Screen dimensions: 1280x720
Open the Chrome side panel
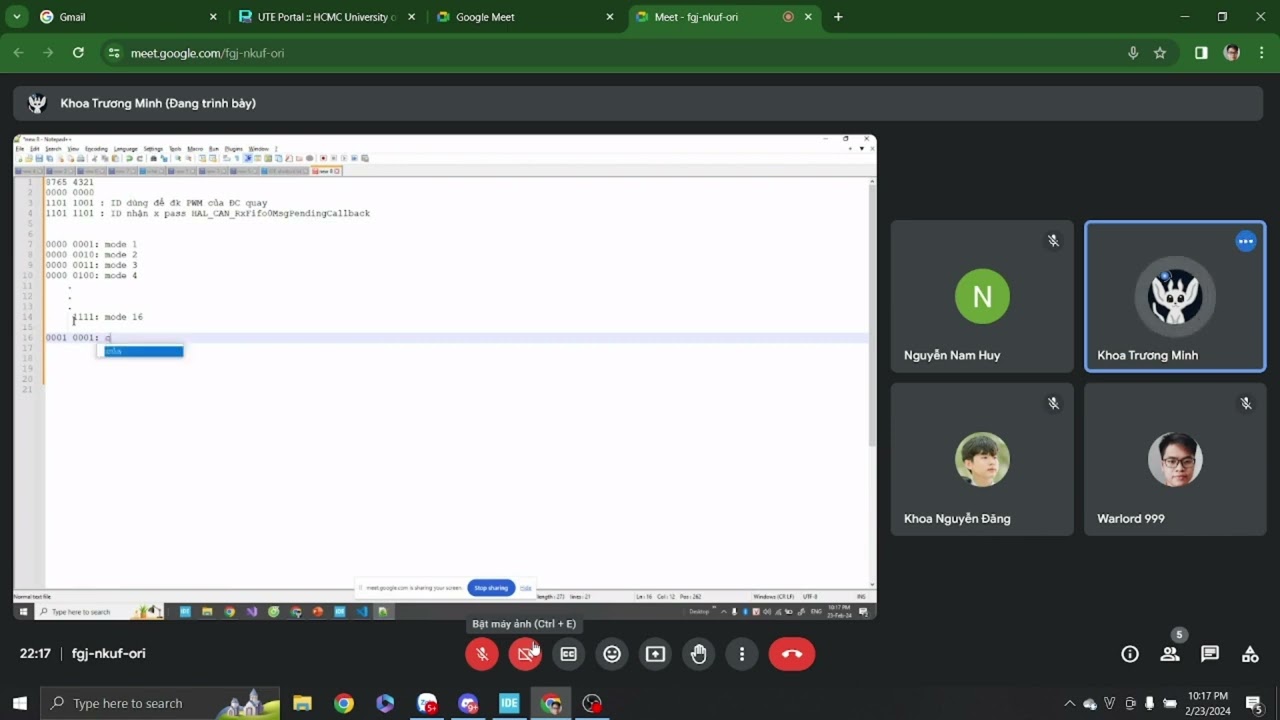click(1201, 53)
